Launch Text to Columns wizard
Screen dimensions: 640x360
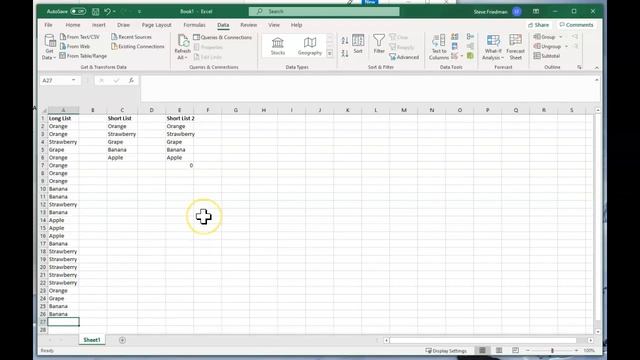[x=439, y=47]
